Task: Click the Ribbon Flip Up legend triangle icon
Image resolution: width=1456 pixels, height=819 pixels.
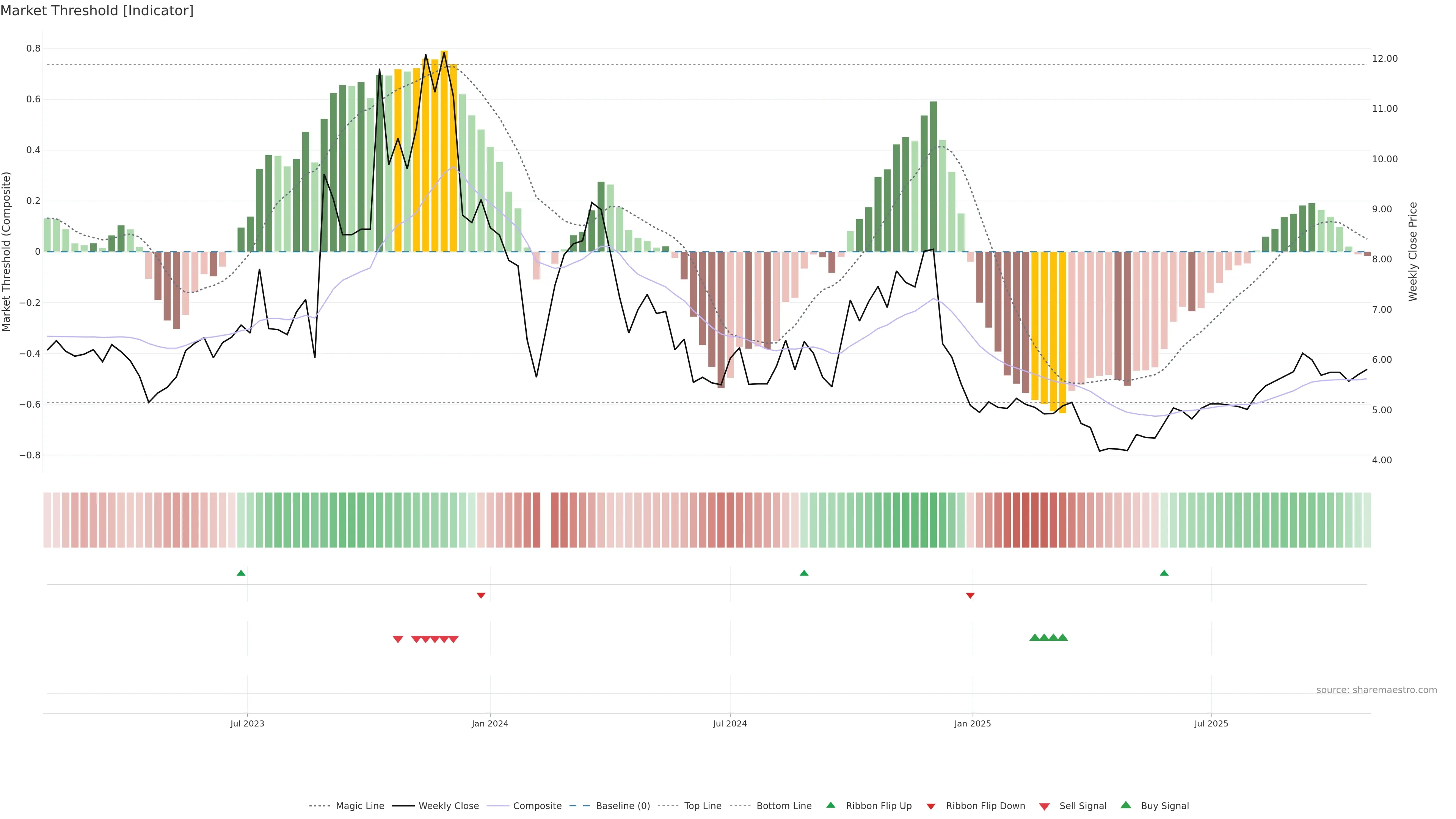Action: pyautogui.click(x=830, y=805)
